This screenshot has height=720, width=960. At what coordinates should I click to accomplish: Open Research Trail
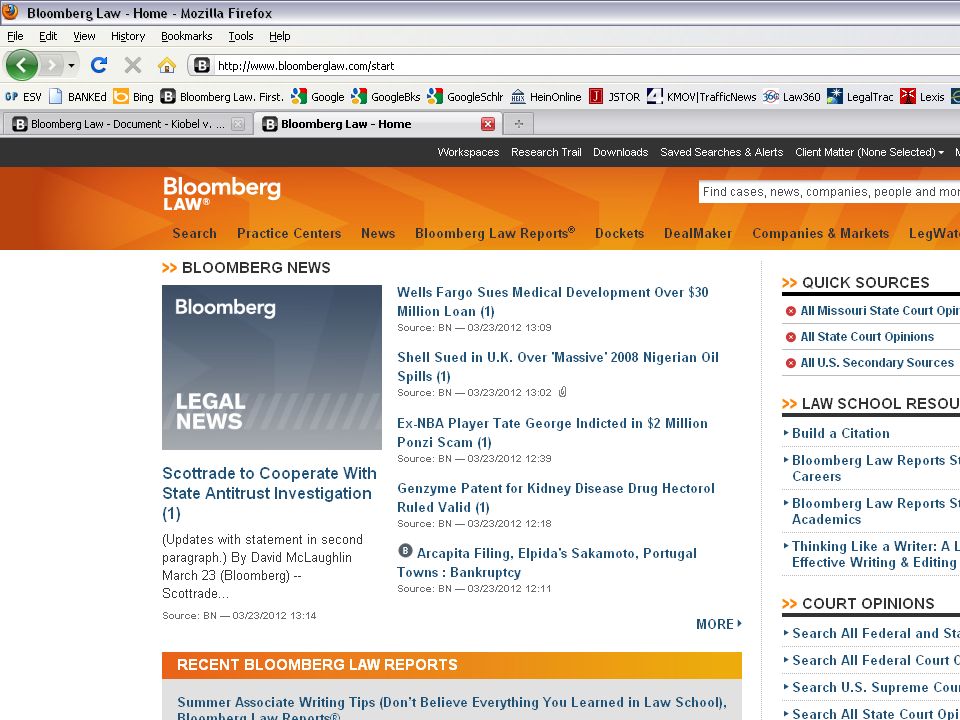(x=546, y=152)
